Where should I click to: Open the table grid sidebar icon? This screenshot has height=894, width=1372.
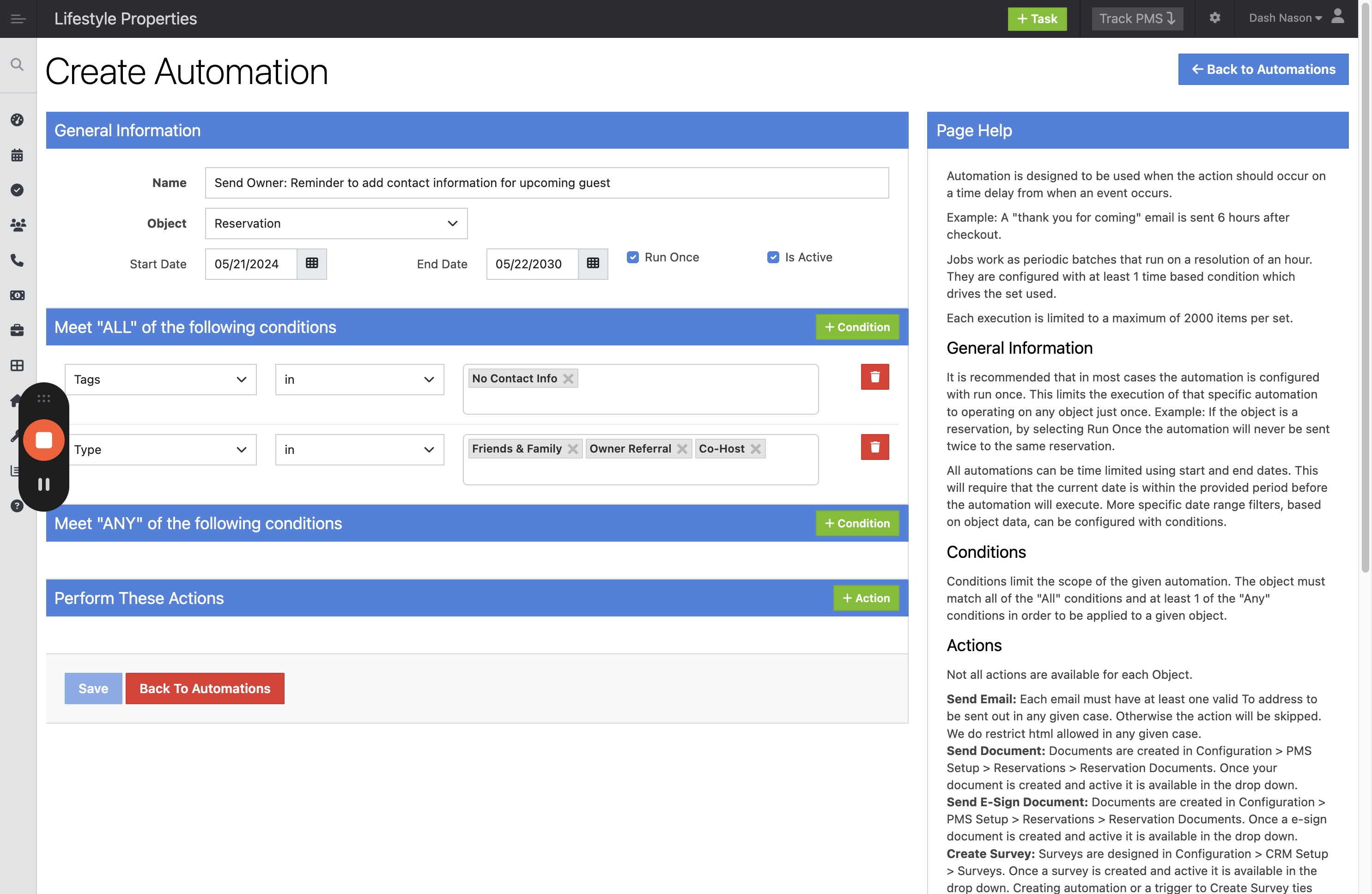click(x=17, y=365)
